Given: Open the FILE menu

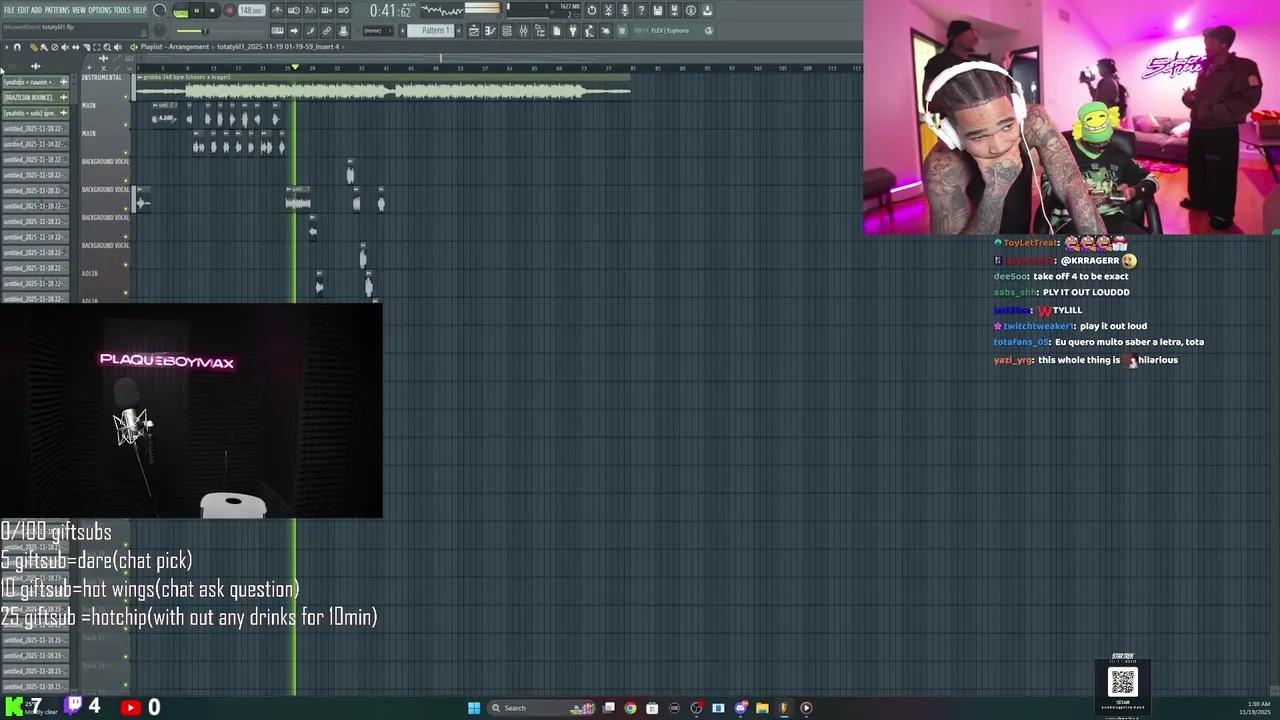Looking at the screenshot, I should (10, 10).
